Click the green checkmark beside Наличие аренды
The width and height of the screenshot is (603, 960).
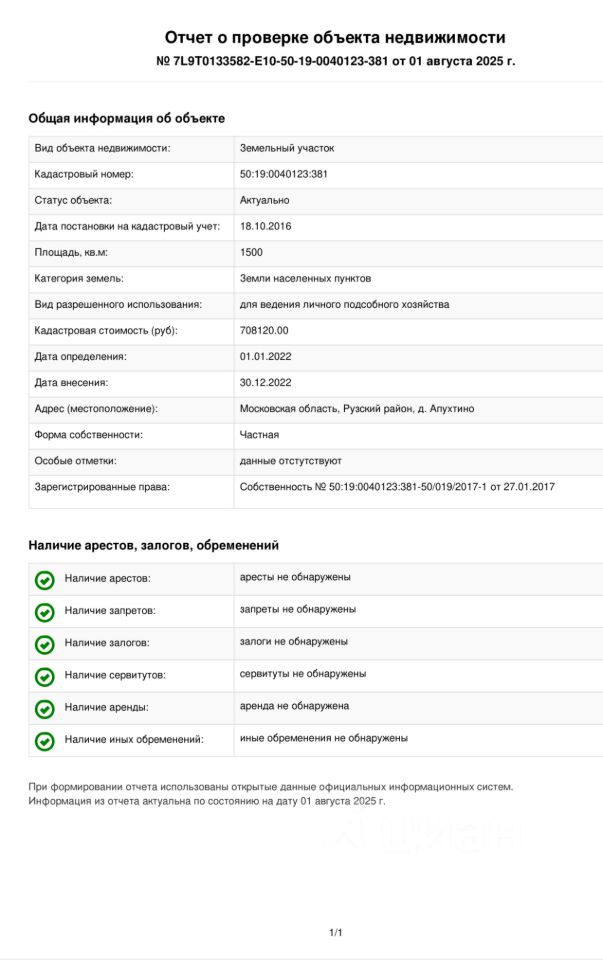(x=44, y=709)
